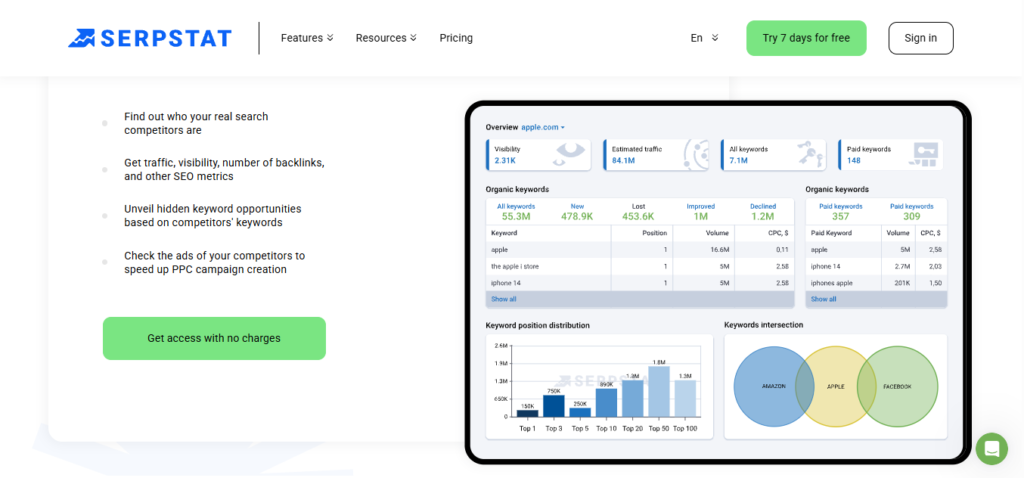The height and width of the screenshot is (478, 1024).
Task: Expand the Features menu chevron
Action: point(330,38)
